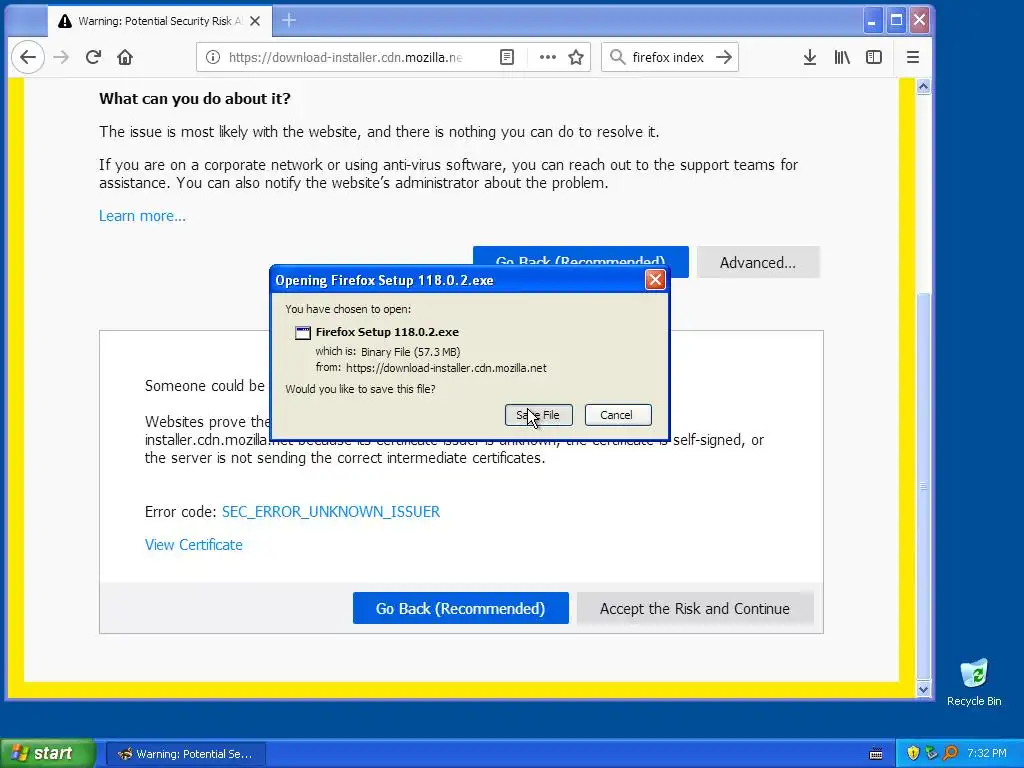Click the scrollbar down arrow

point(923,689)
